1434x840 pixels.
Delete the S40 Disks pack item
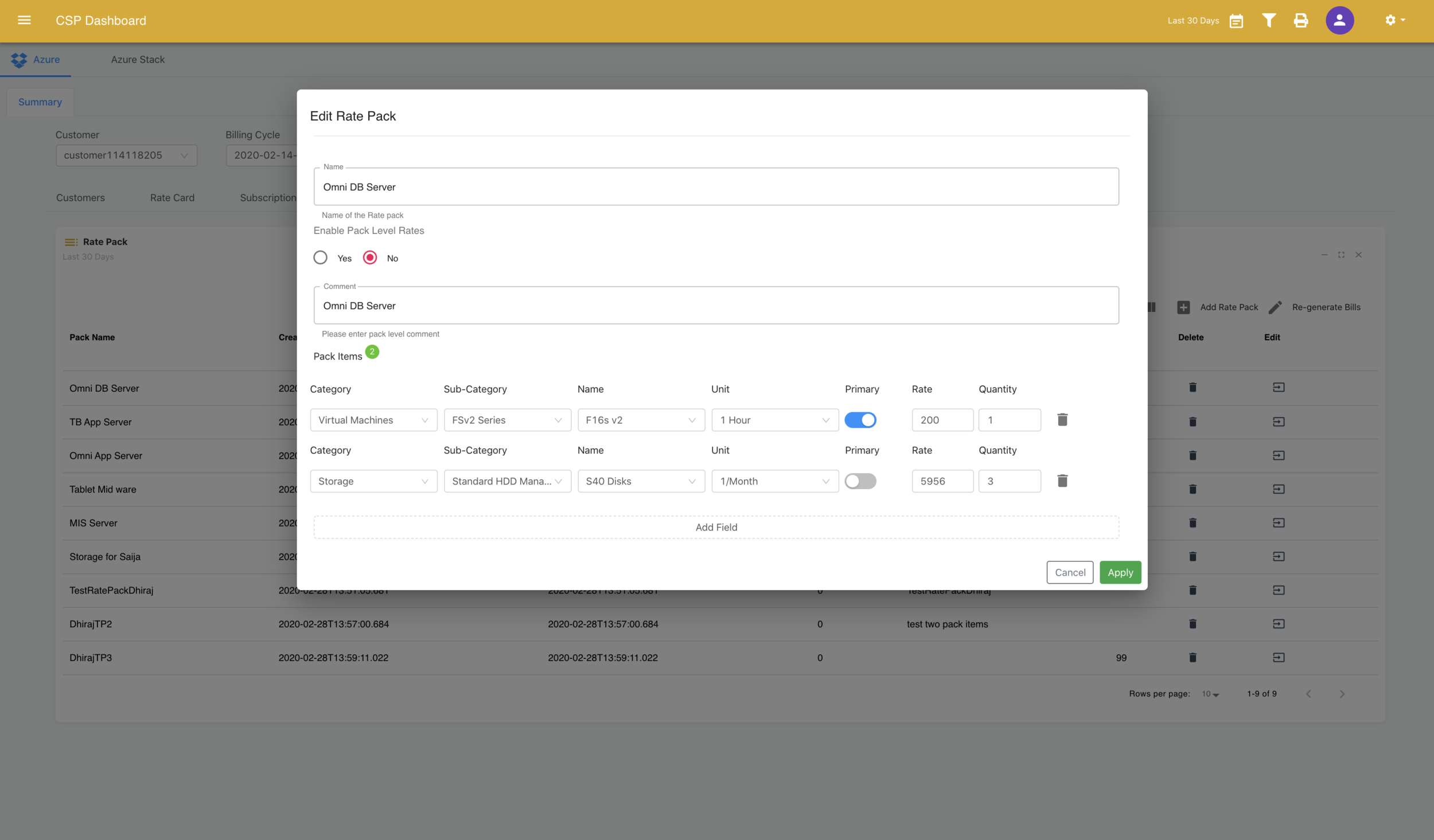point(1062,481)
